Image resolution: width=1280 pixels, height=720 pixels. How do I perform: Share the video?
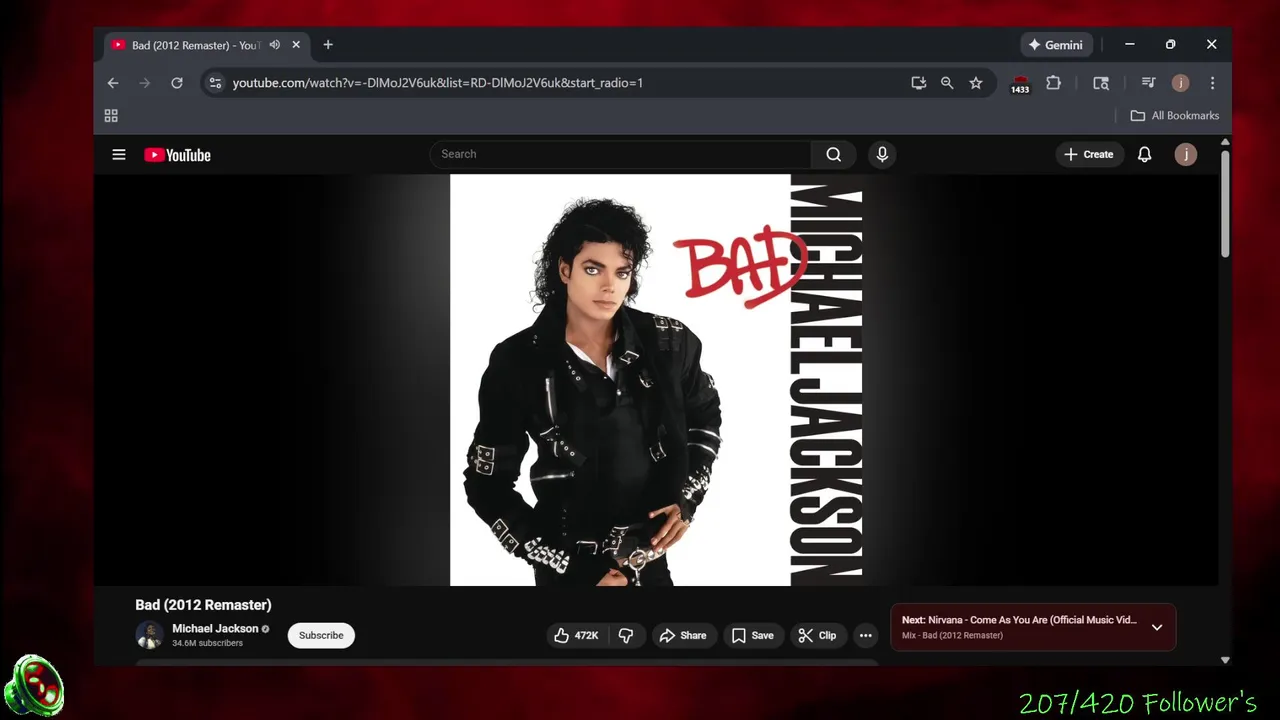coord(683,636)
